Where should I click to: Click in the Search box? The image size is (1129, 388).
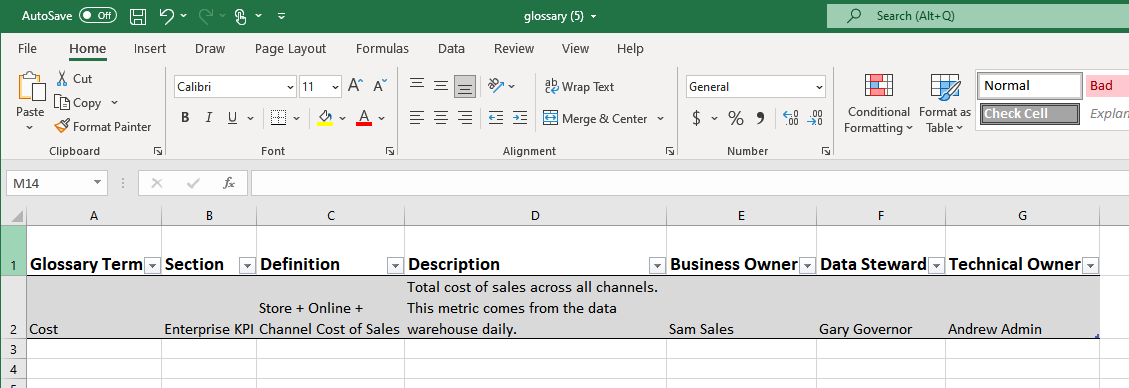click(x=978, y=15)
